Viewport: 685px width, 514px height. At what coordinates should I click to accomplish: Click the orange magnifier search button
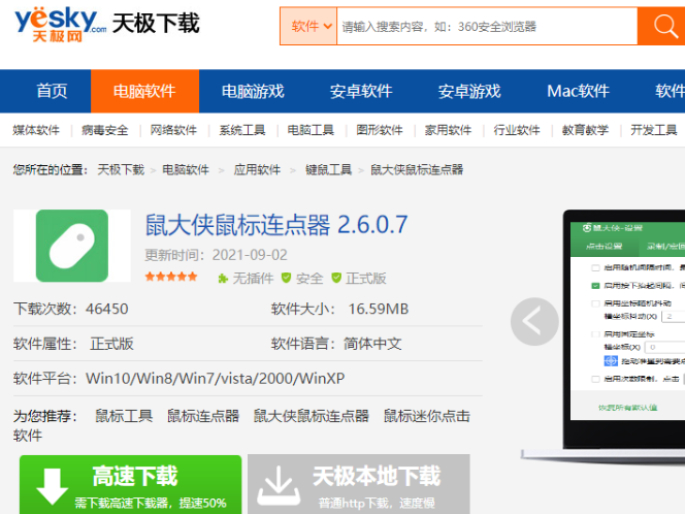click(663, 26)
